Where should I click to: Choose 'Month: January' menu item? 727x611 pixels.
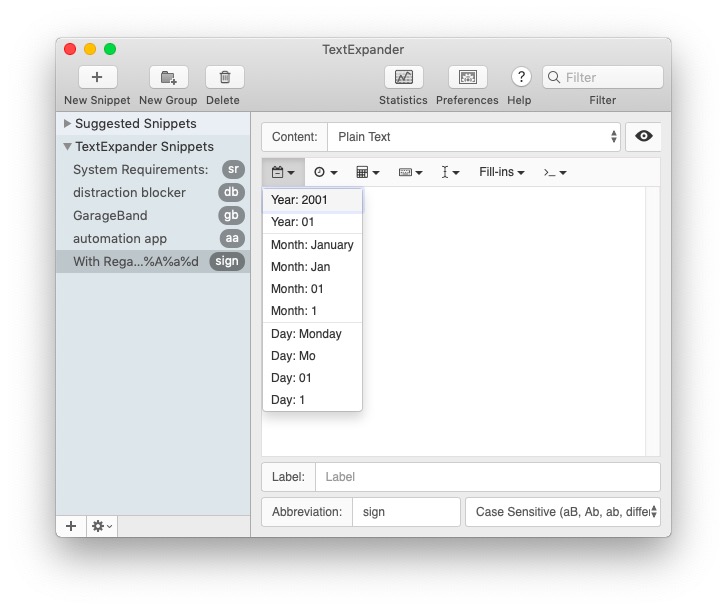click(312, 245)
